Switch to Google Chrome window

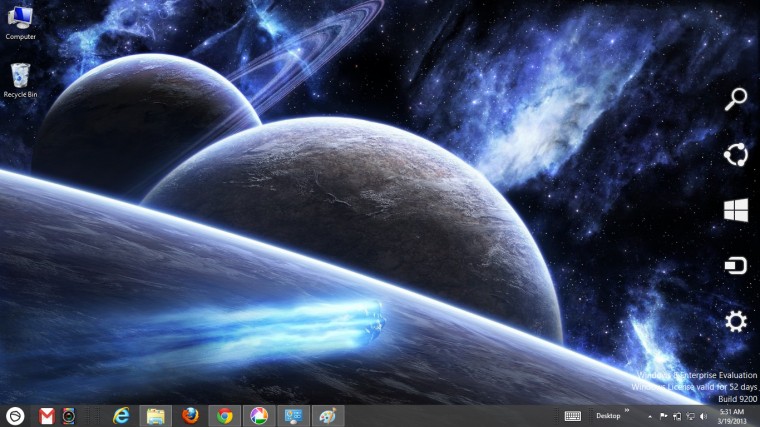pos(224,416)
